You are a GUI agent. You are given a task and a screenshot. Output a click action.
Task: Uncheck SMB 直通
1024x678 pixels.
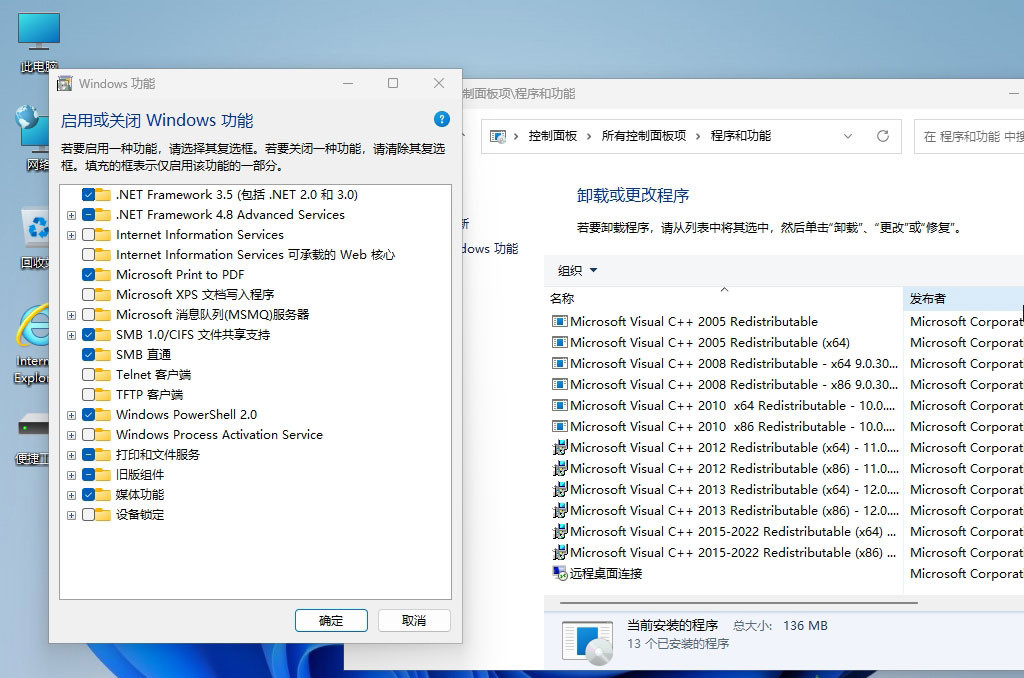(89, 354)
